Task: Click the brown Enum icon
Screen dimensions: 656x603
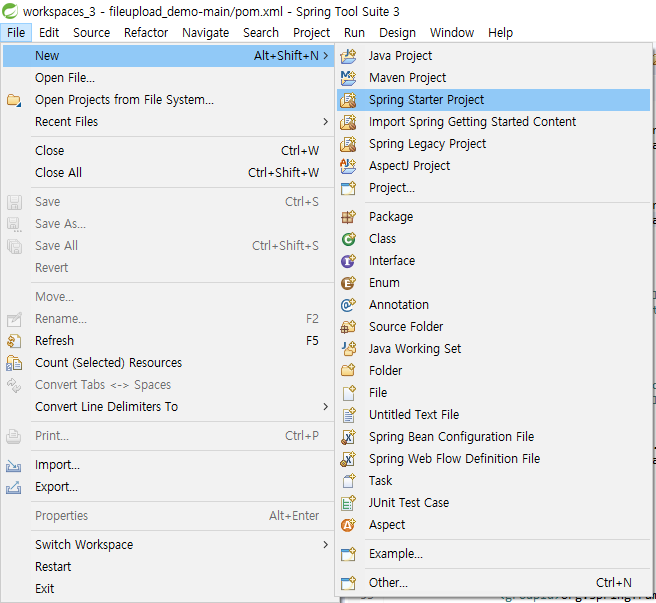Action: click(348, 283)
